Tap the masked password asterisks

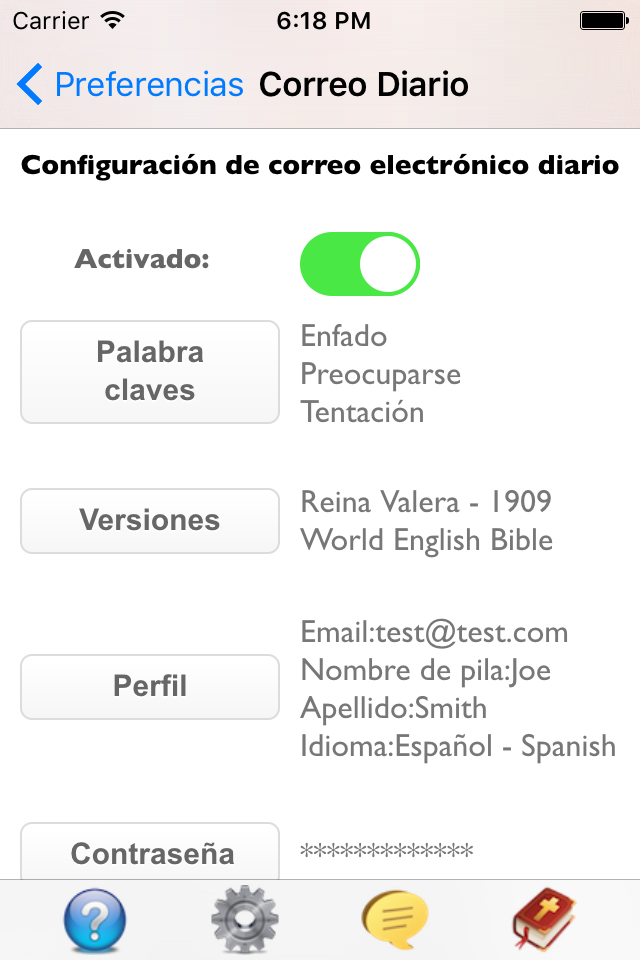[386, 850]
